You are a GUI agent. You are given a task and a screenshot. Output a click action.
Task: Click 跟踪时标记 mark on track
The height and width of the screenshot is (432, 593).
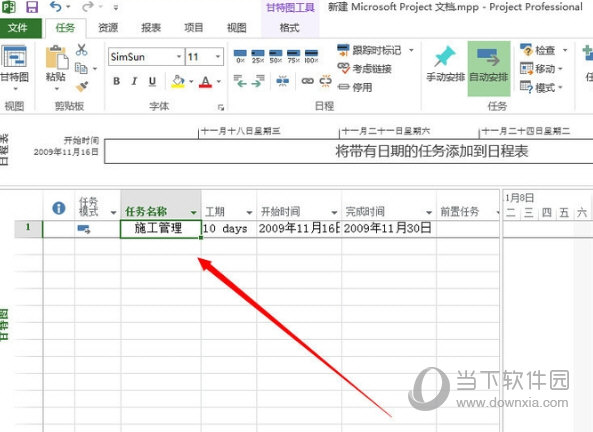[x=369, y=50]
